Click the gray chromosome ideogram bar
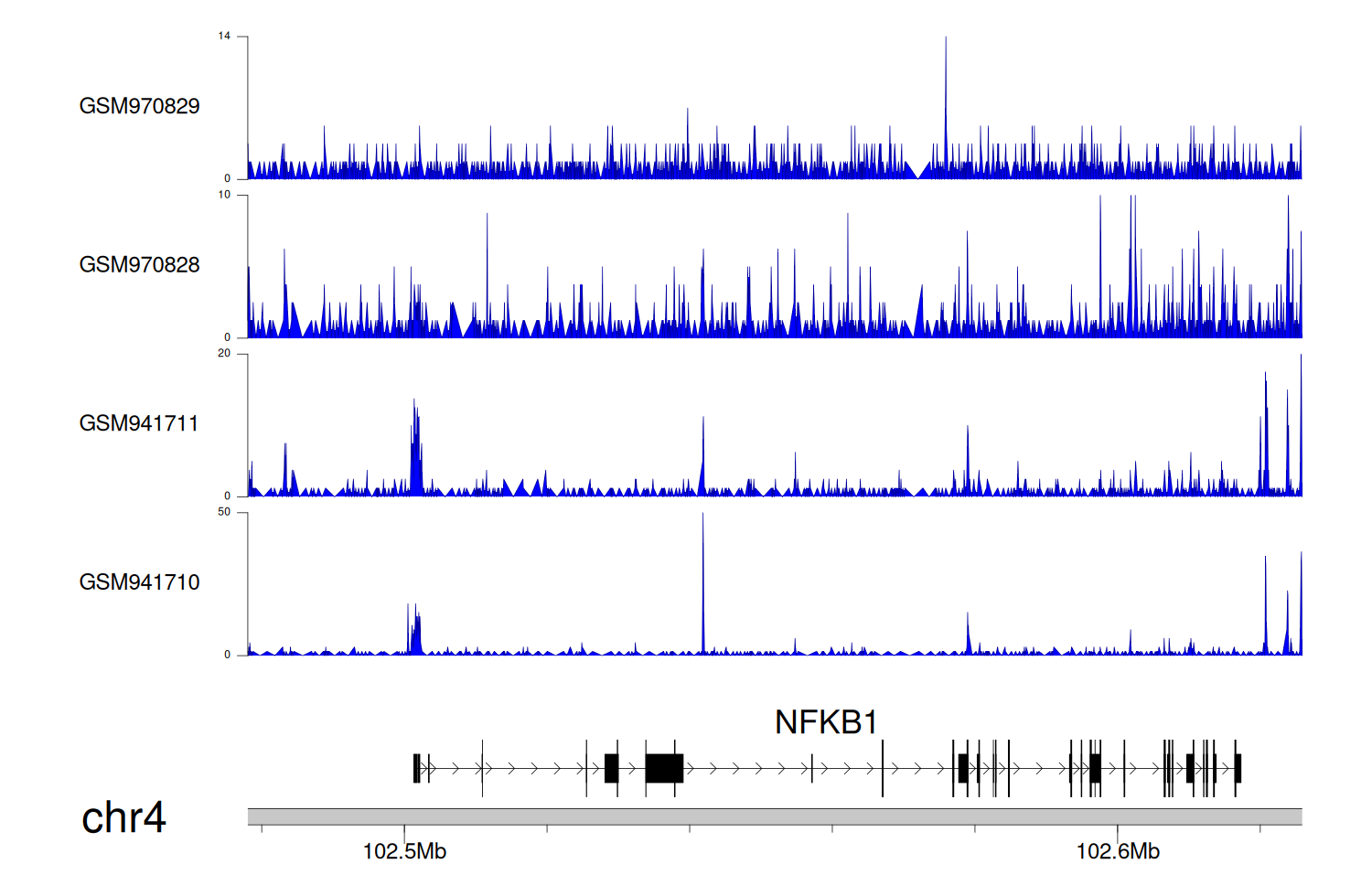 pyautogui.click(x=774, y=816)
